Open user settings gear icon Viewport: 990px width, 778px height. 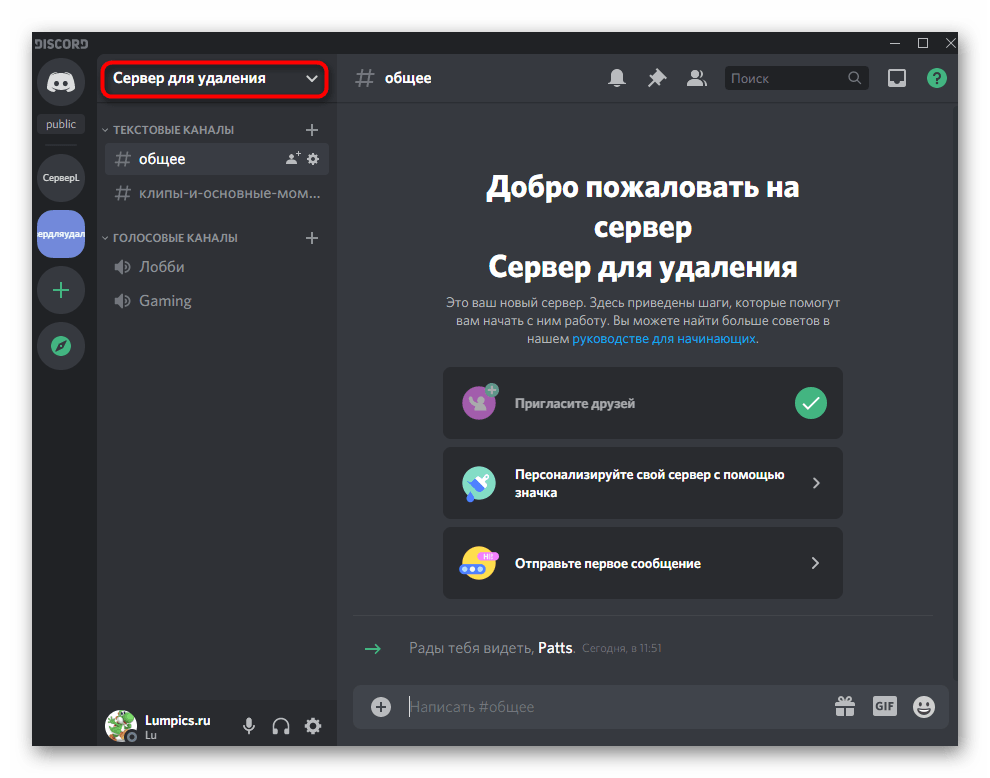tap(313, 726)
